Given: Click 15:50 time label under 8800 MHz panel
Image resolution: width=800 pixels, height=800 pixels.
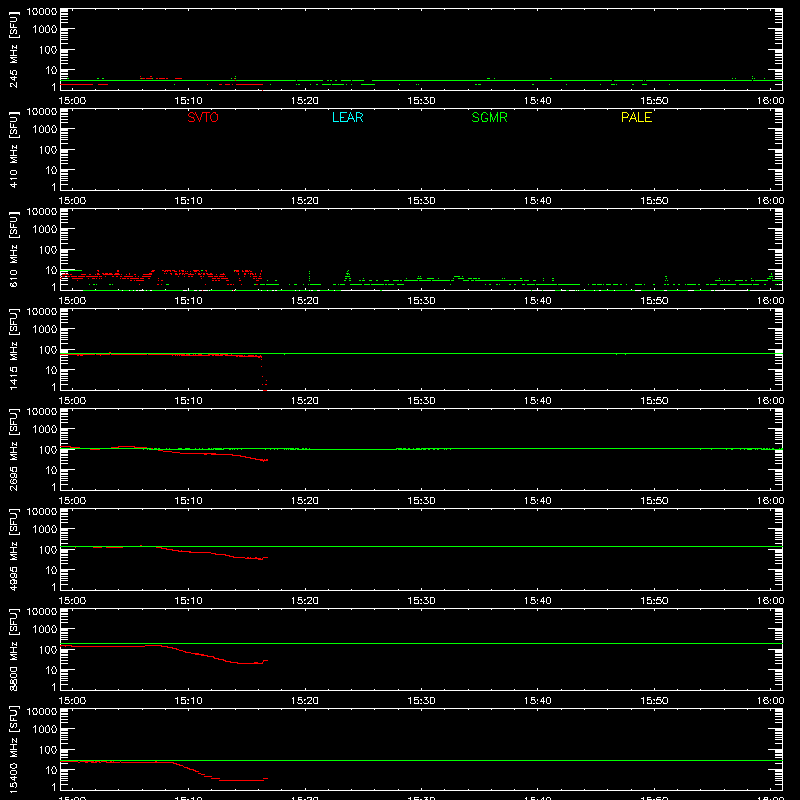Looking at the screenshot, I should pyautogui.click(x=654, y=701).
